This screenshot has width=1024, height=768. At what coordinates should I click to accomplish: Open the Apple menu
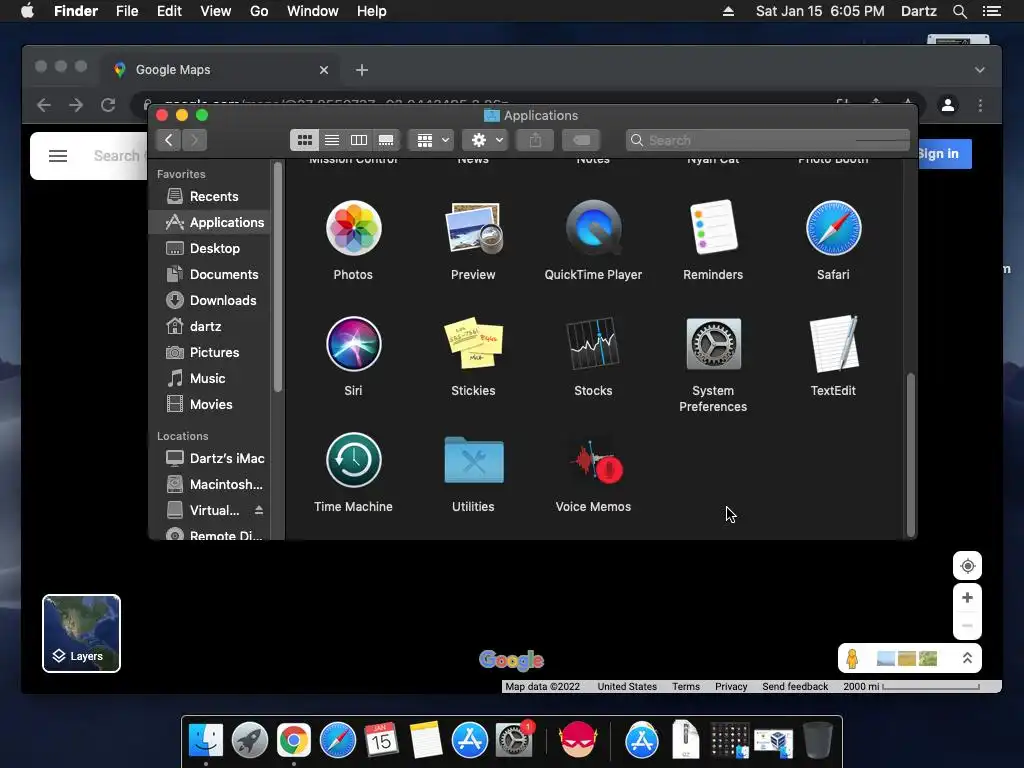(x=27, y=11)
